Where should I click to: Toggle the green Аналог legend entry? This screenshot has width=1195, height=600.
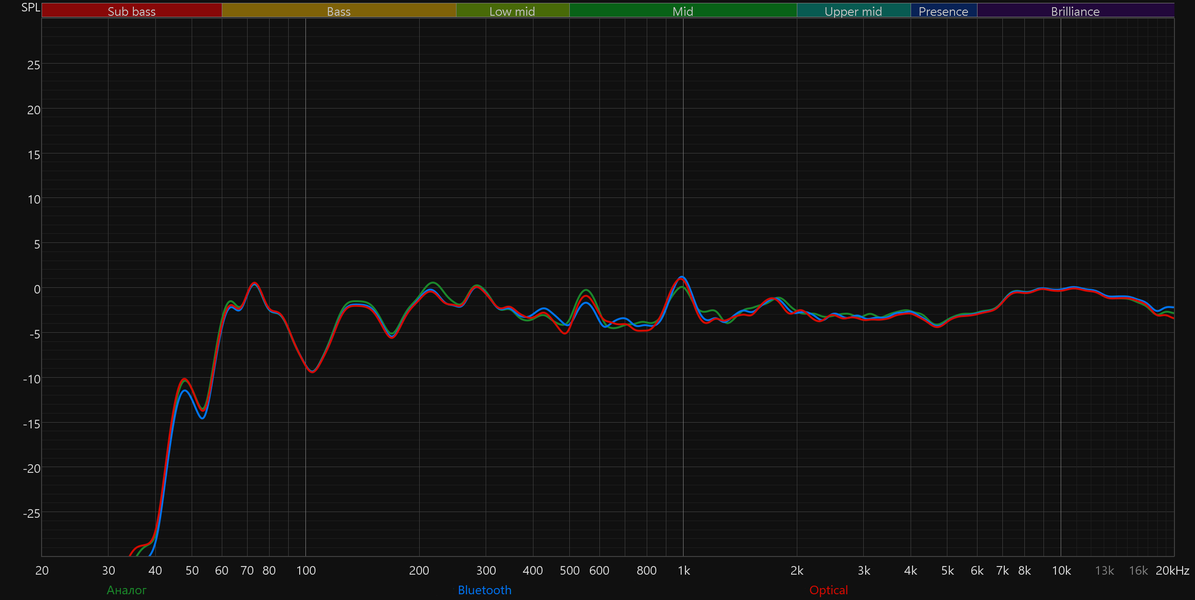pos(127,590)
